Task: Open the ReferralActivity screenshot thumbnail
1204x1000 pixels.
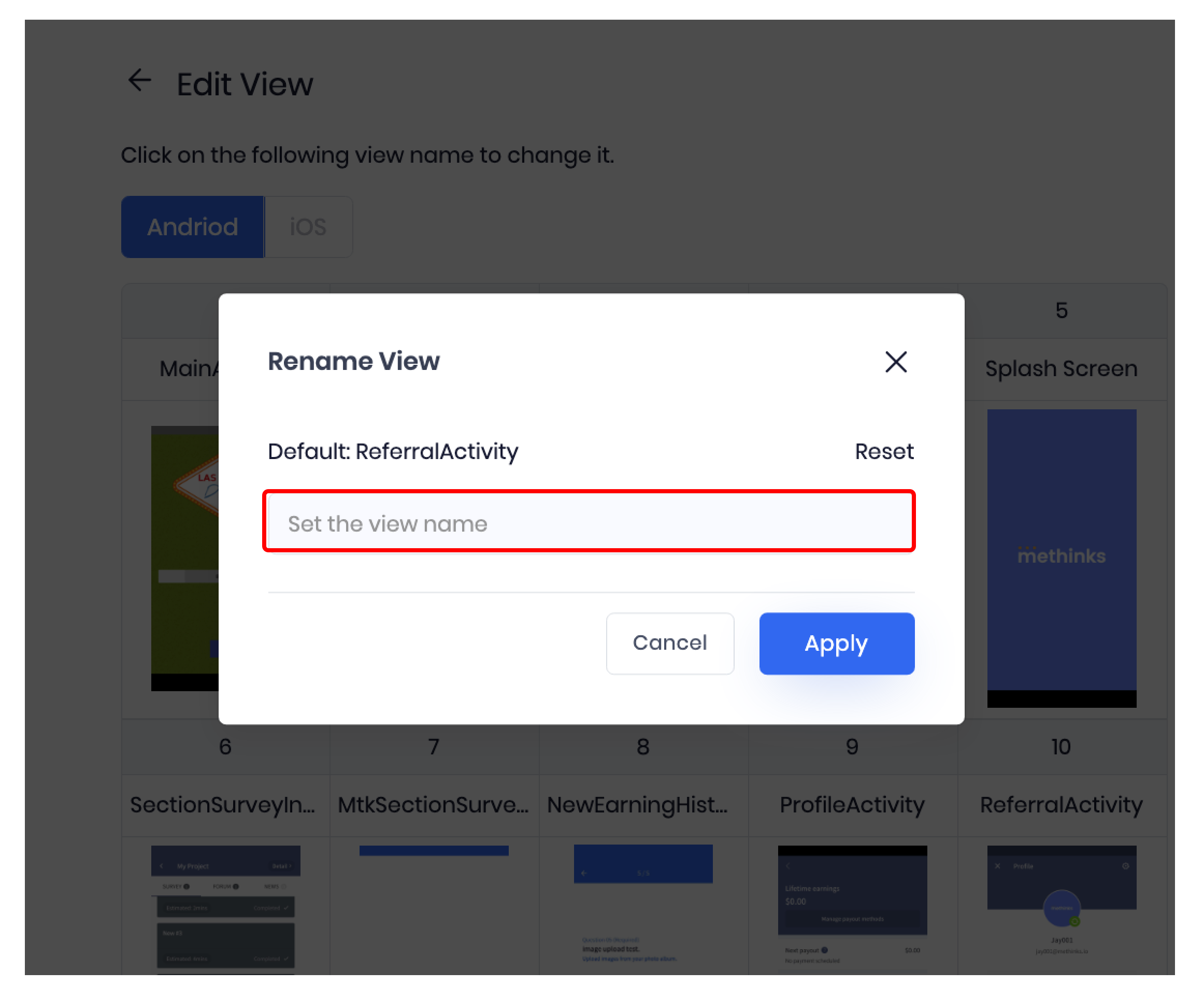Action: 1060,906
